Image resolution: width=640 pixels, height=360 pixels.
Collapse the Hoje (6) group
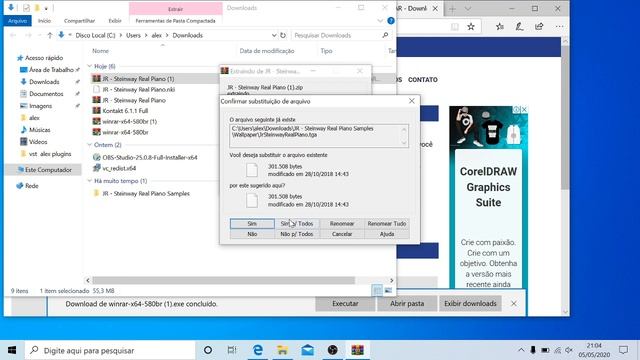click(x=90, y=66)
